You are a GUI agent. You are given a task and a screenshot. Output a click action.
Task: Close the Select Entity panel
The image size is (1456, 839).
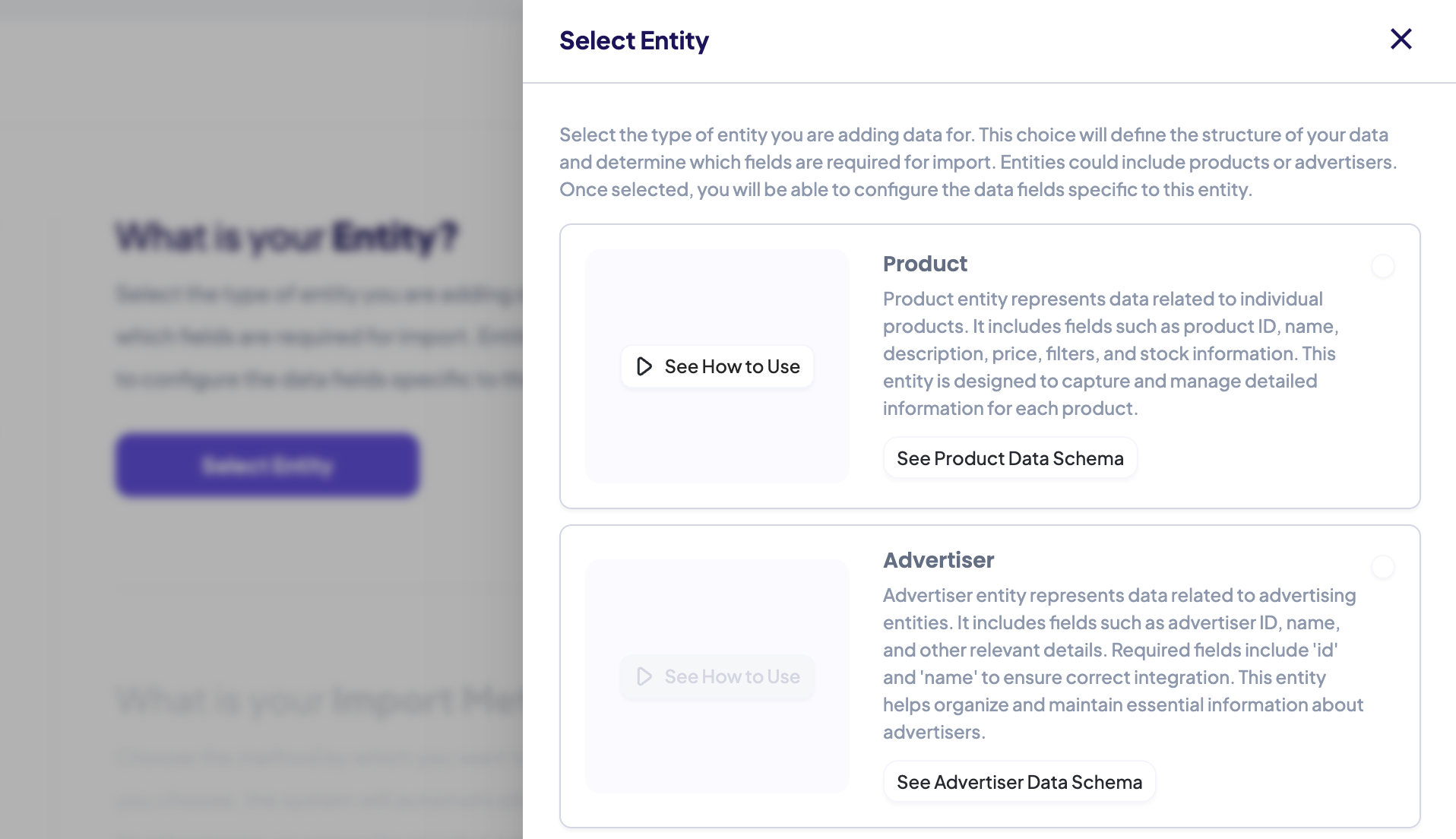[x=1401, y=39]
